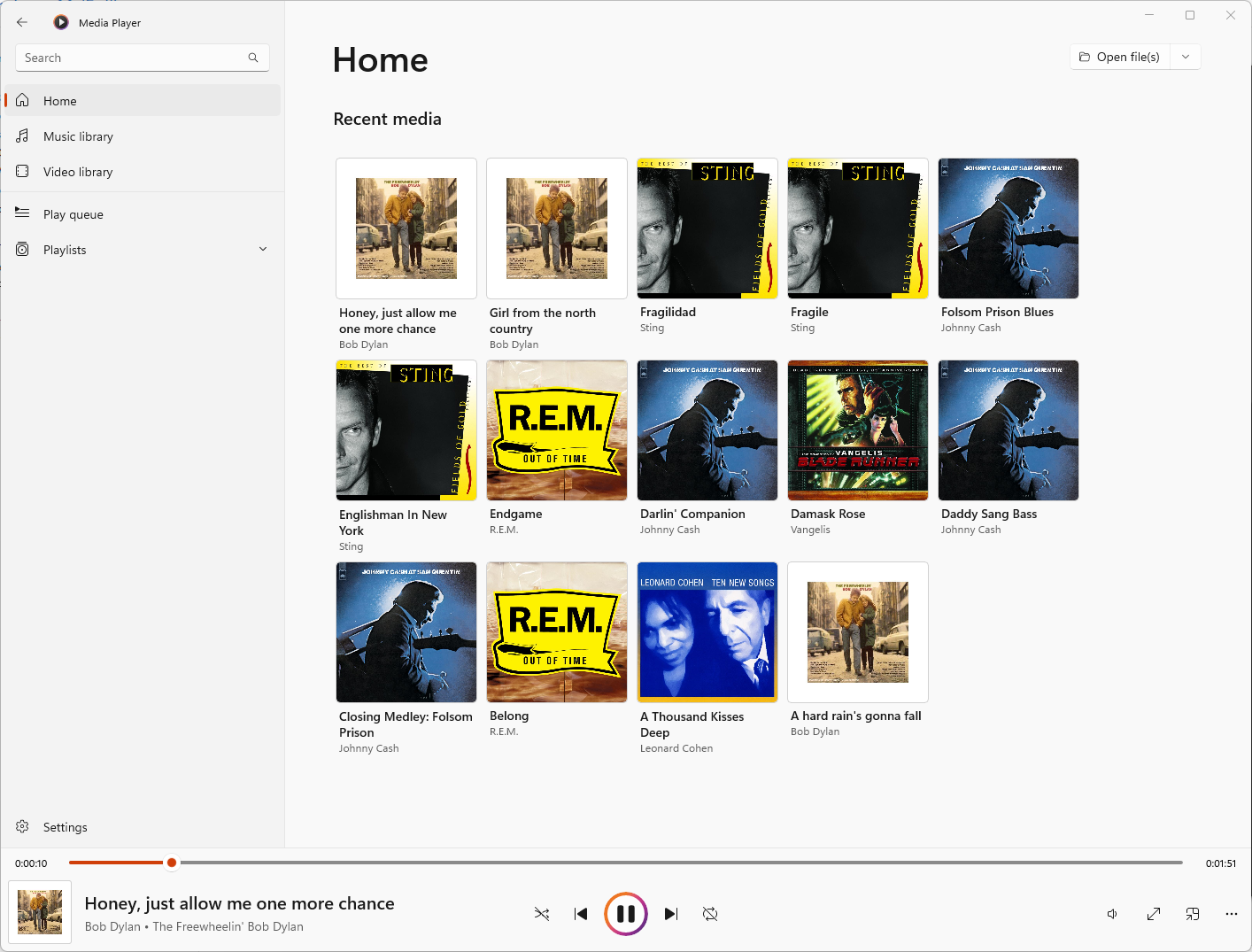Close the Media Player window
This screenshot has width=1252, height=952.
1231,15
